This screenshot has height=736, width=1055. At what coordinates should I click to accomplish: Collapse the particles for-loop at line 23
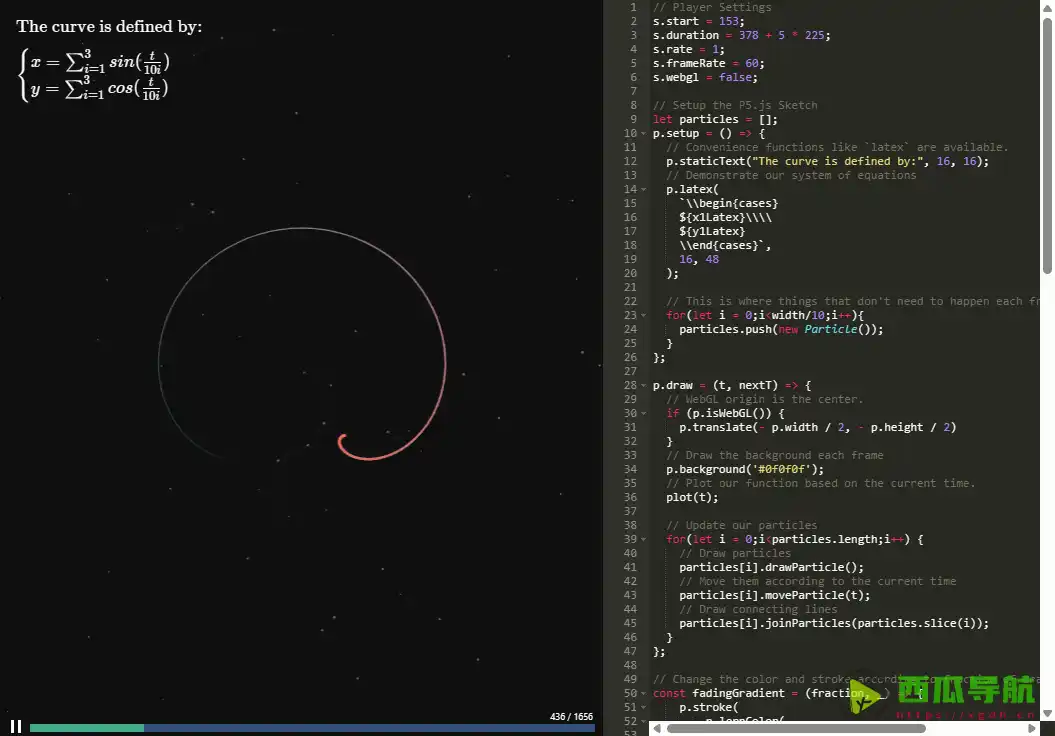(644, 315)
